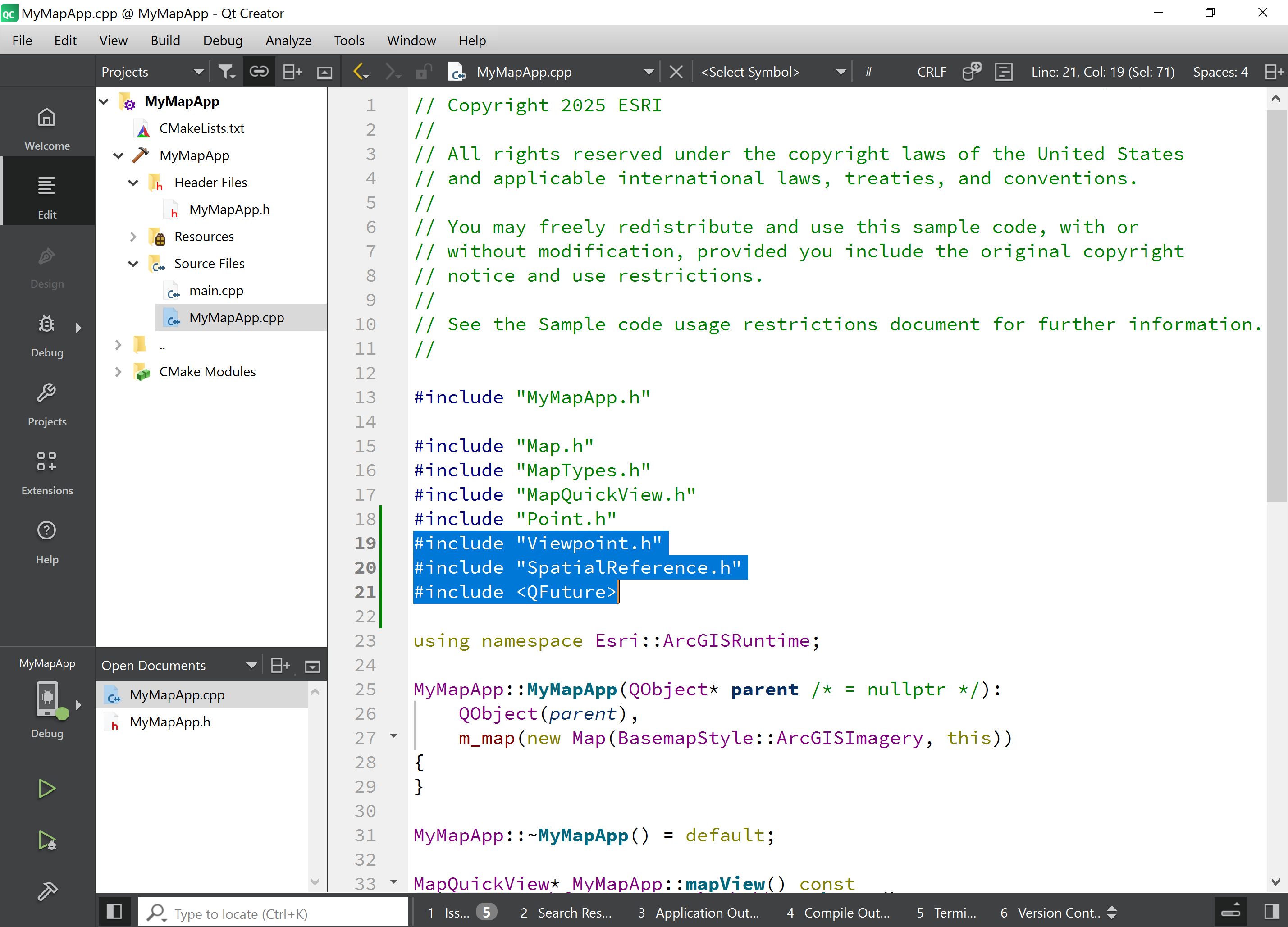Expand the Resources folder

133,236
